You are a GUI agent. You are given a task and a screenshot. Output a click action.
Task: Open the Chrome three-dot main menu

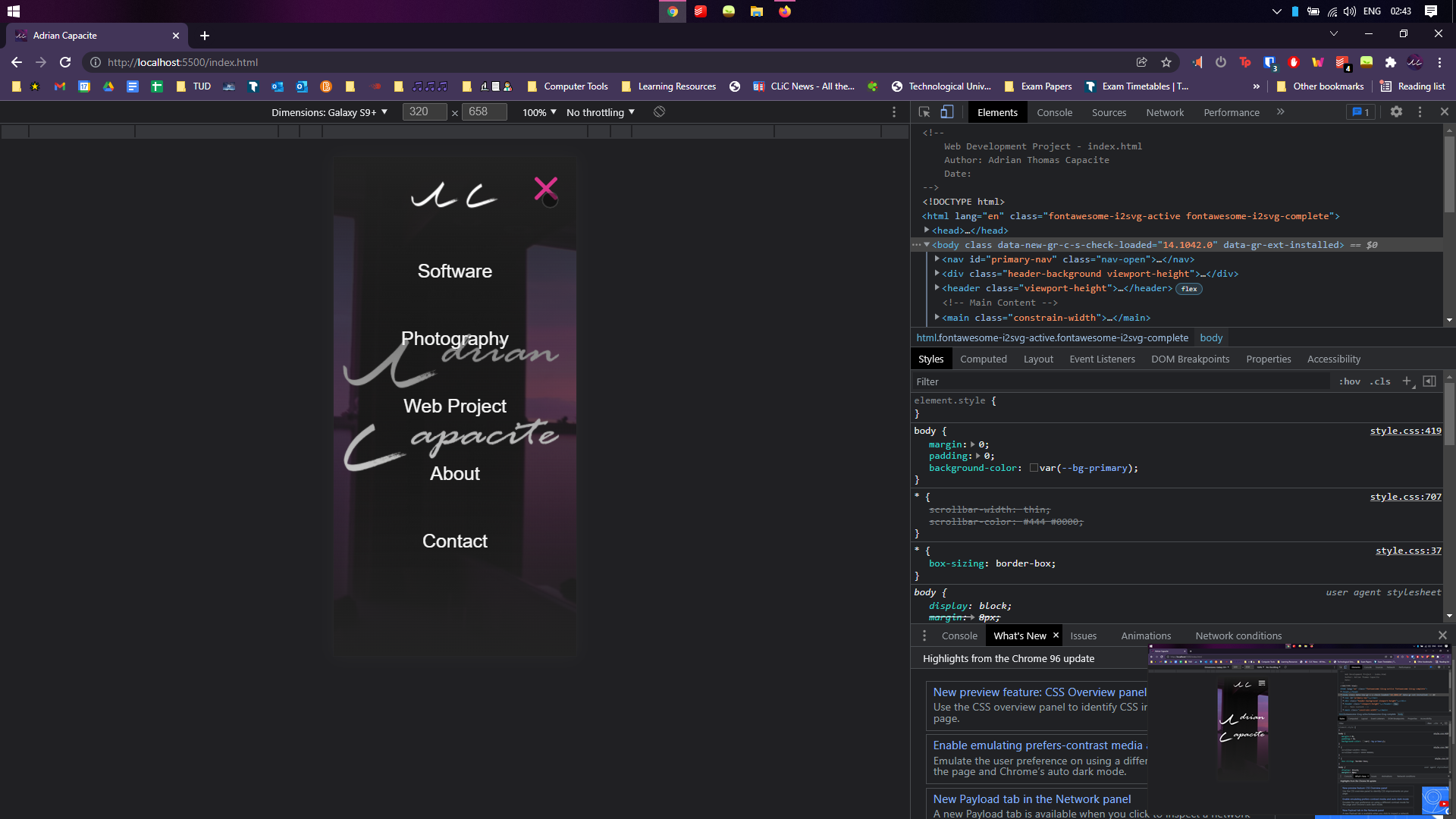click(x=1439, y=62)
